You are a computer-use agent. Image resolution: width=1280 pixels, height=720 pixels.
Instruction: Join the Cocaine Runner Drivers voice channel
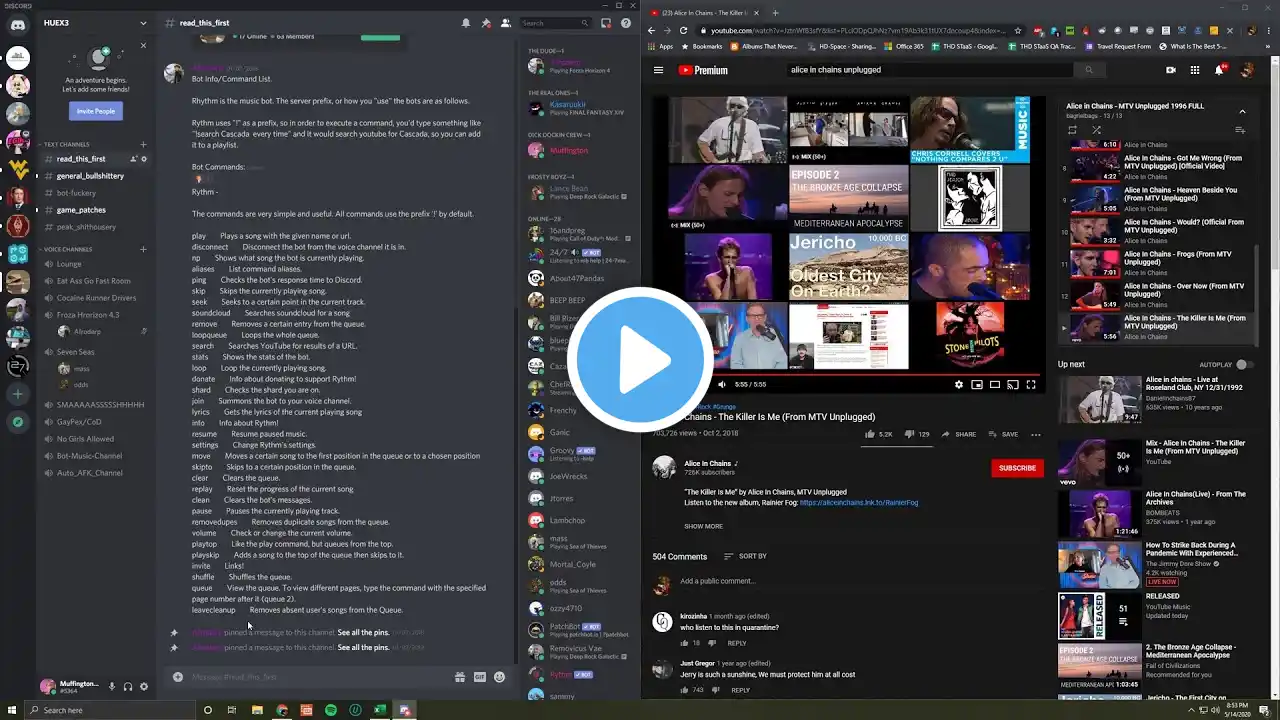click(96, 298)
